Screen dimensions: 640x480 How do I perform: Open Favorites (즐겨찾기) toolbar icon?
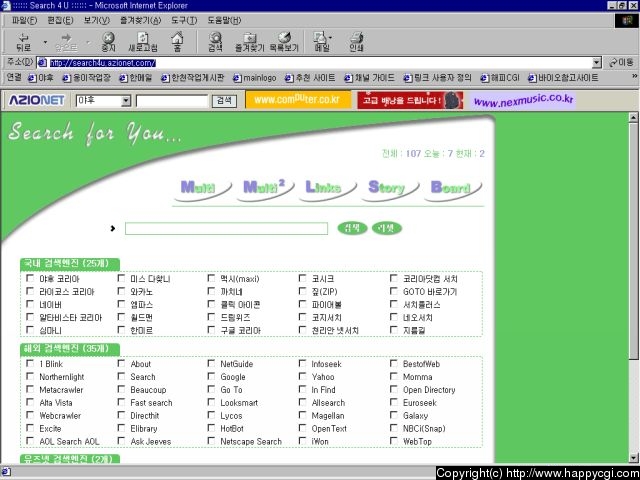tap(250, 42)
